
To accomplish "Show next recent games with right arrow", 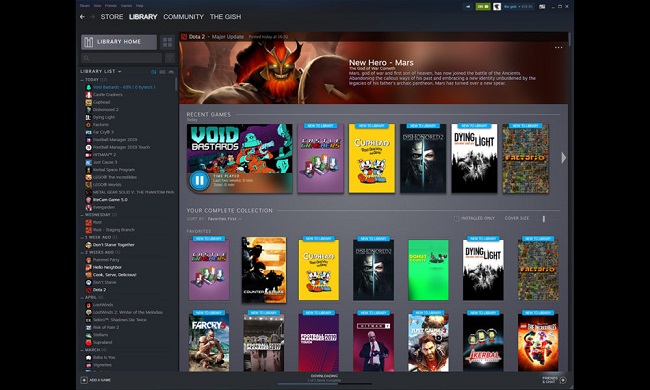I will click(x=563, y=157).
